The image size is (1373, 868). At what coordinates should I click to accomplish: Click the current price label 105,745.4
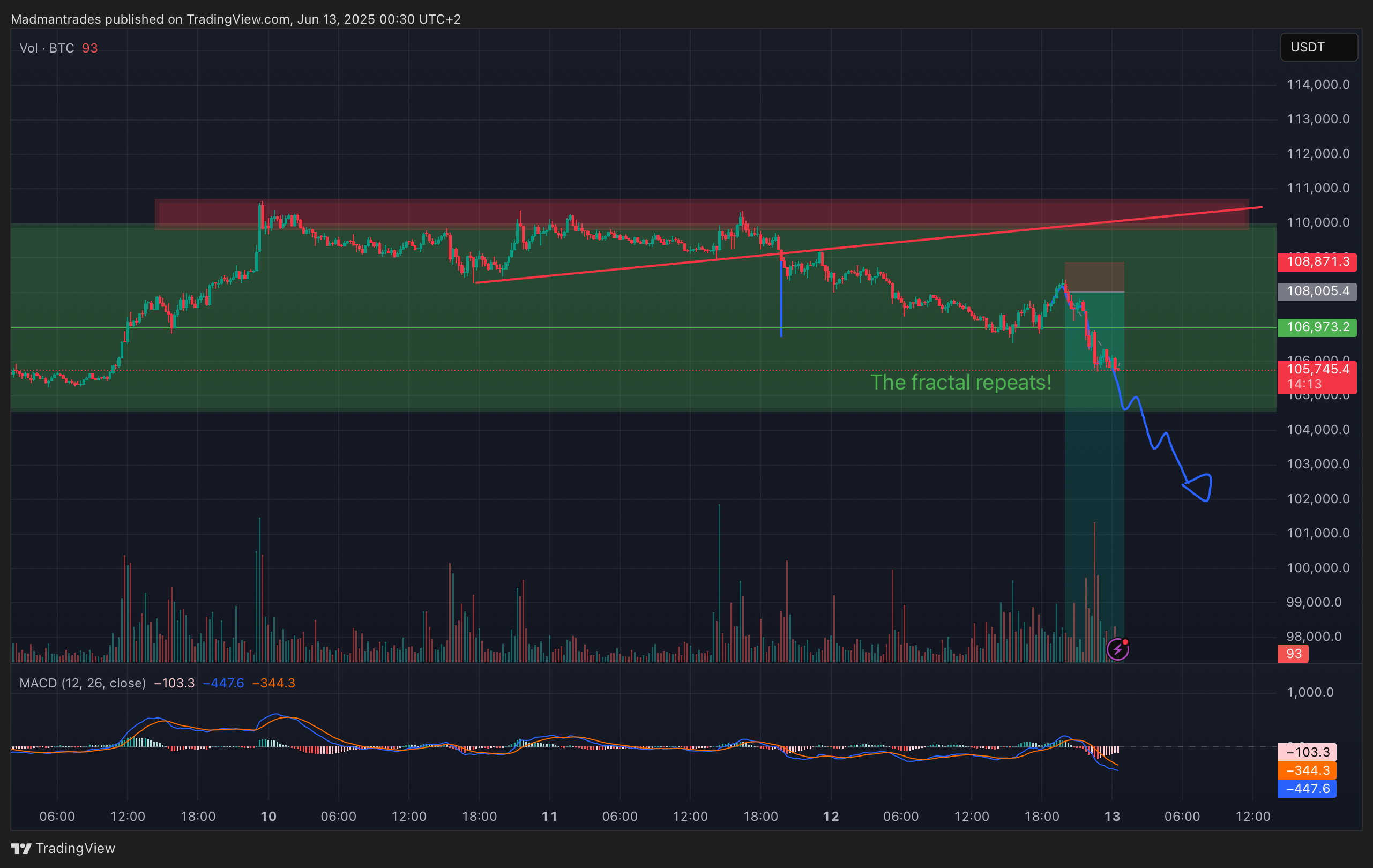pos(1318,369)
